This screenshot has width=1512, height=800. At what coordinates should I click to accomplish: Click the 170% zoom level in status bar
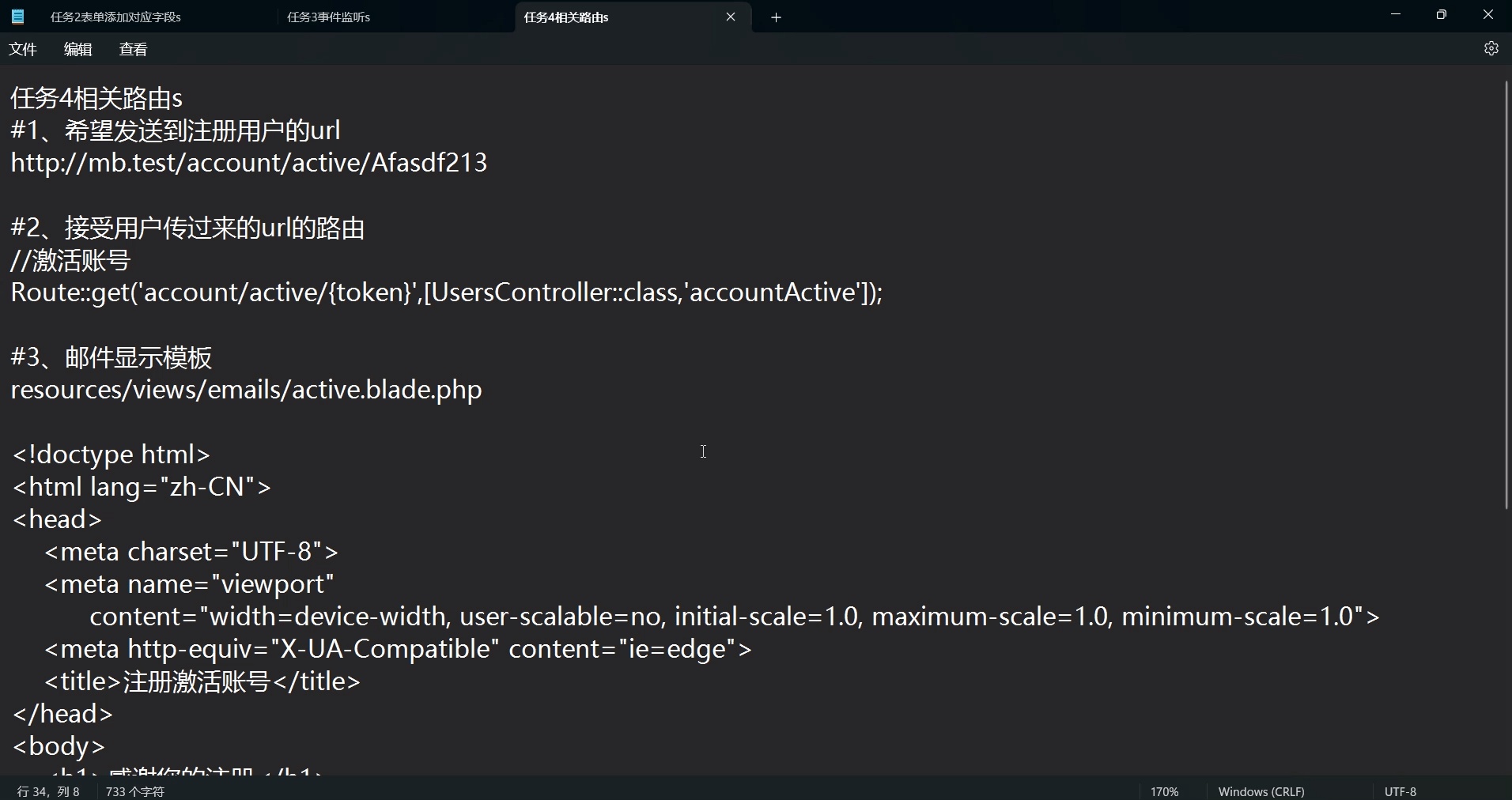pos(1164,791)
